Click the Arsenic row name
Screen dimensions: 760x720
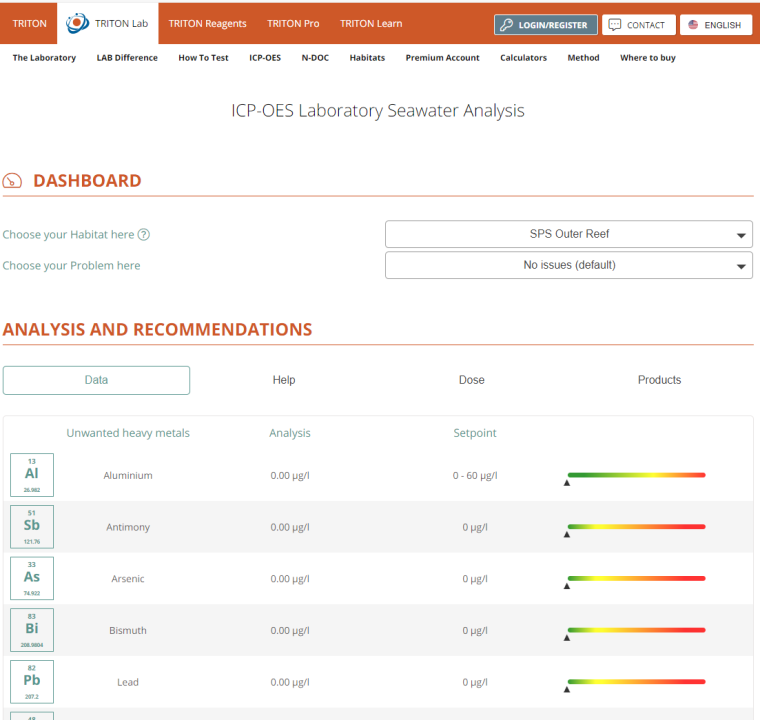(x=128, y=579)
